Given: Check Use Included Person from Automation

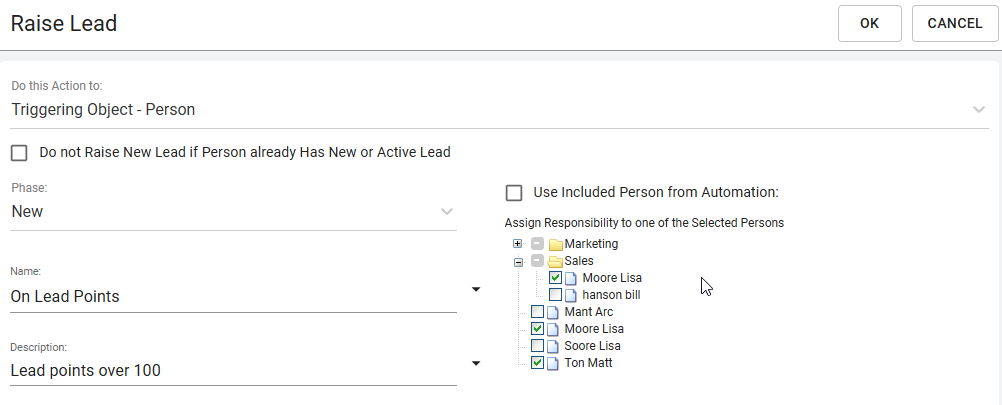Looking at the screenshot, I should (514, 192).
